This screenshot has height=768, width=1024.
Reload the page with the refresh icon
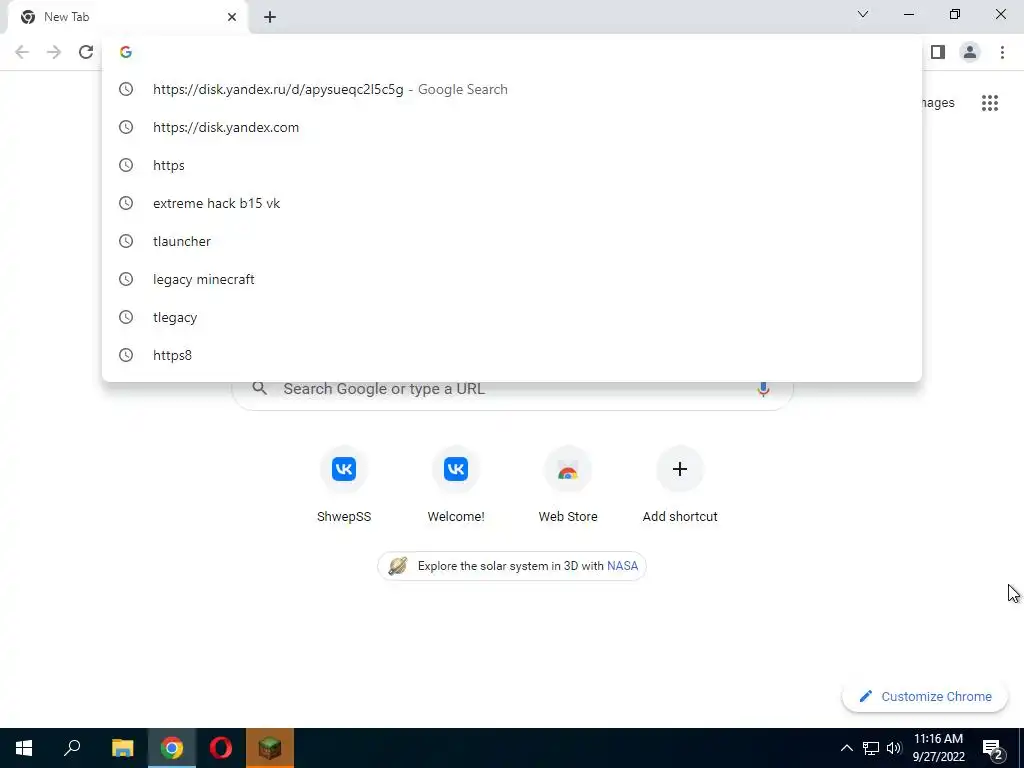click(86, 52)
